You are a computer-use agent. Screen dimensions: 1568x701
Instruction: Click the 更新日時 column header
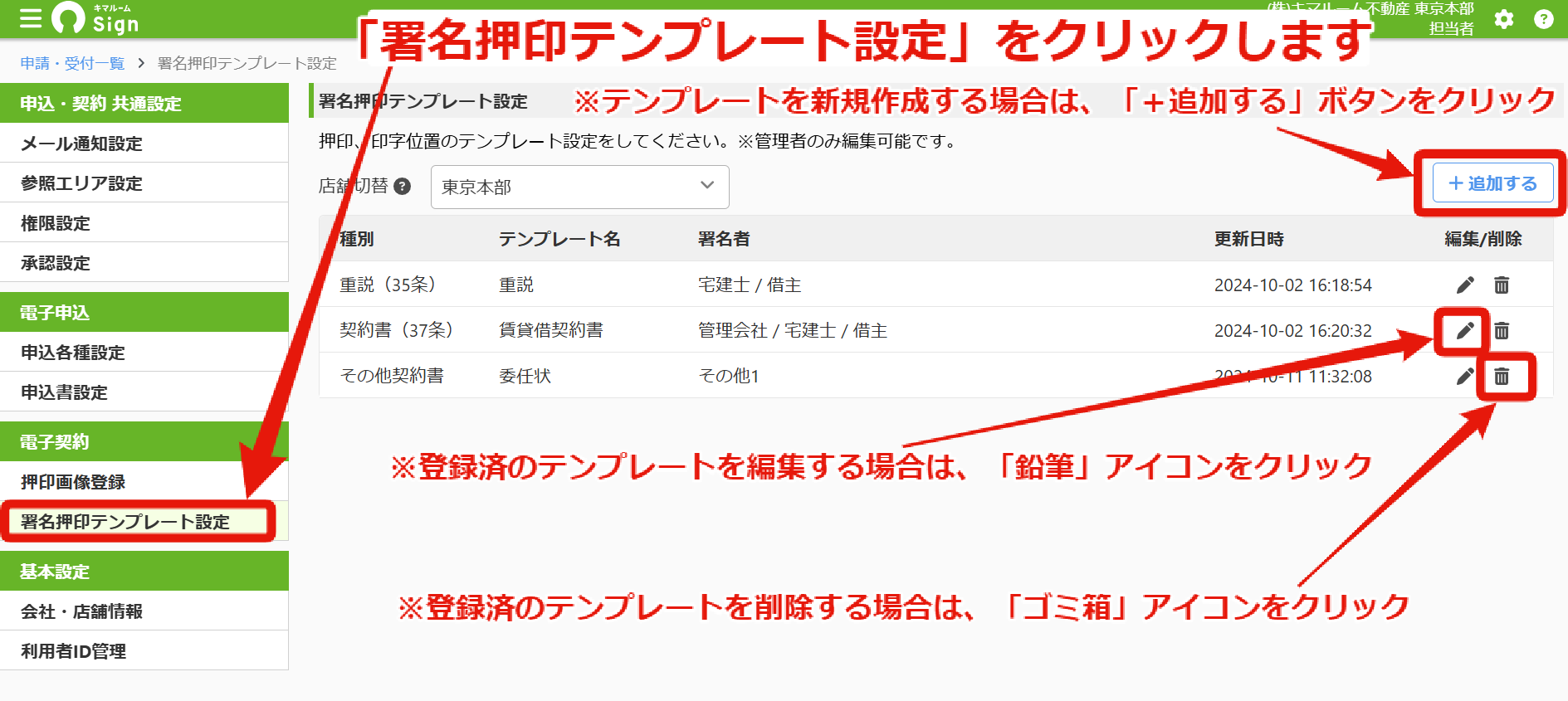(x=1249, y=239)
